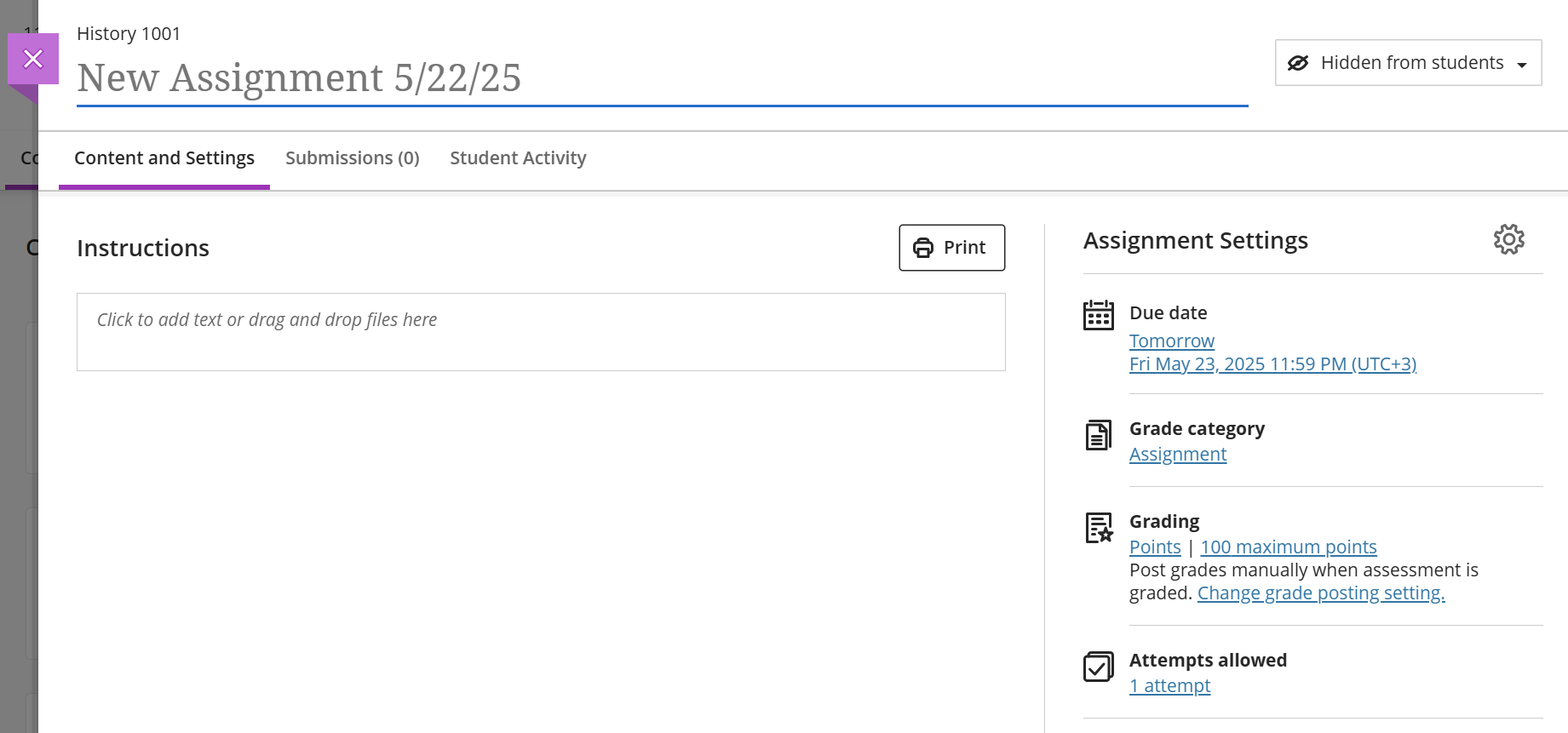Open Change grade posting setting link
The image size is (1568, 733).
tap(1320, 593)
